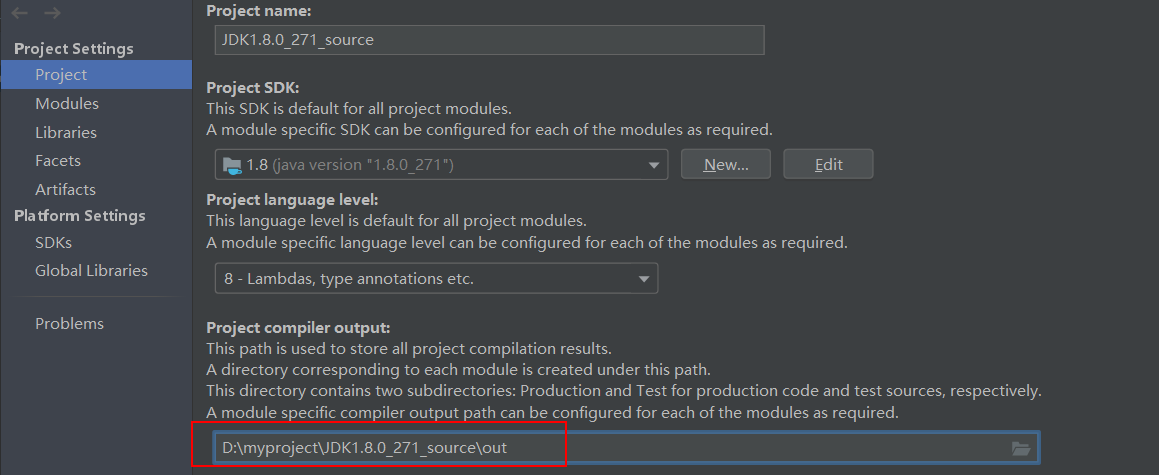This screenshot has width=1159, height=475.
Task: Open the Project SDK dropdown
Action: [655, 164]
